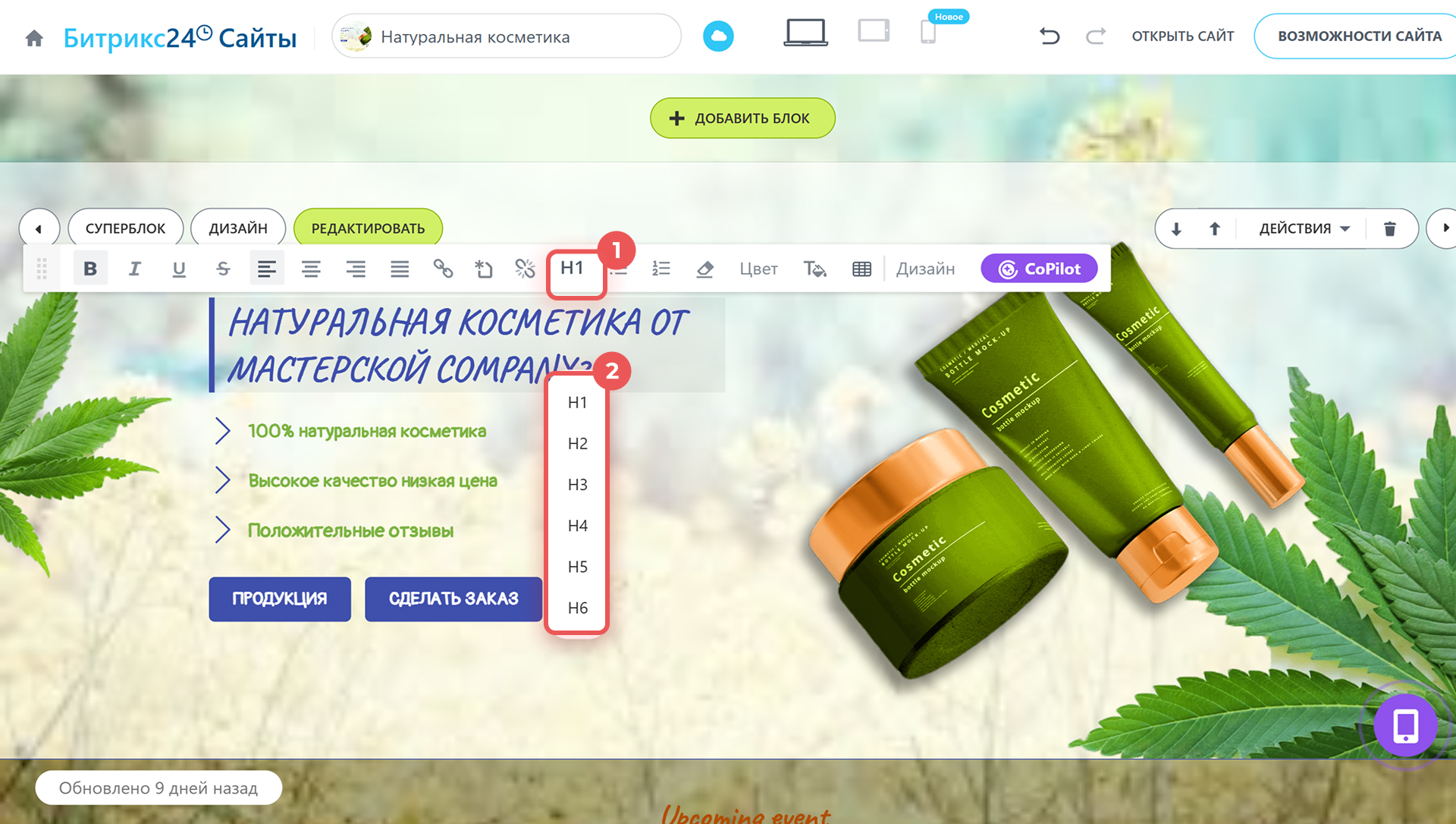
Task: Click the numbered list icon
Action: 661,269
